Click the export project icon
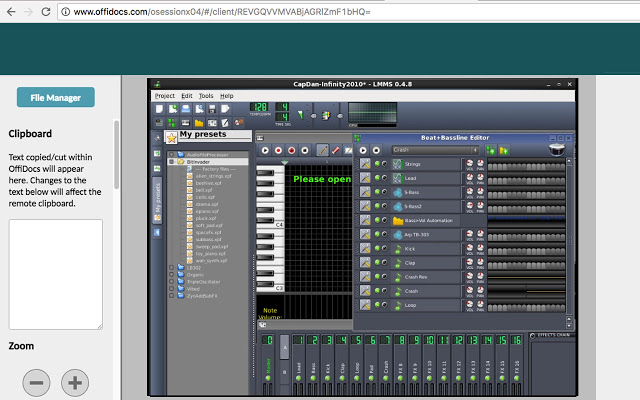The width and height of the screenshot is (640, 400). pos(225,109)
